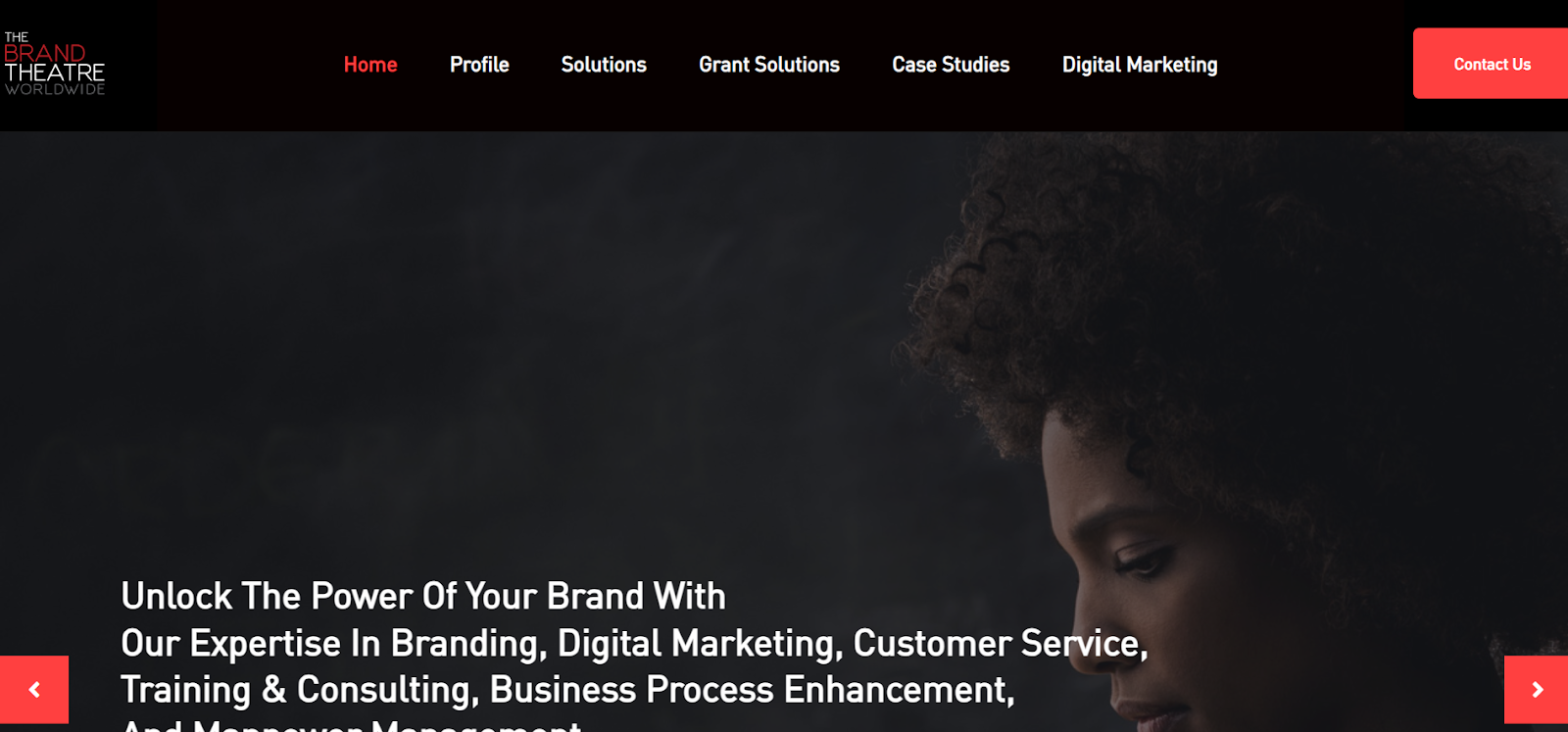1568x732 pixels.
Task: Click "Business Process Enhancement" in the slide text
Action: [x=753, y=690]
